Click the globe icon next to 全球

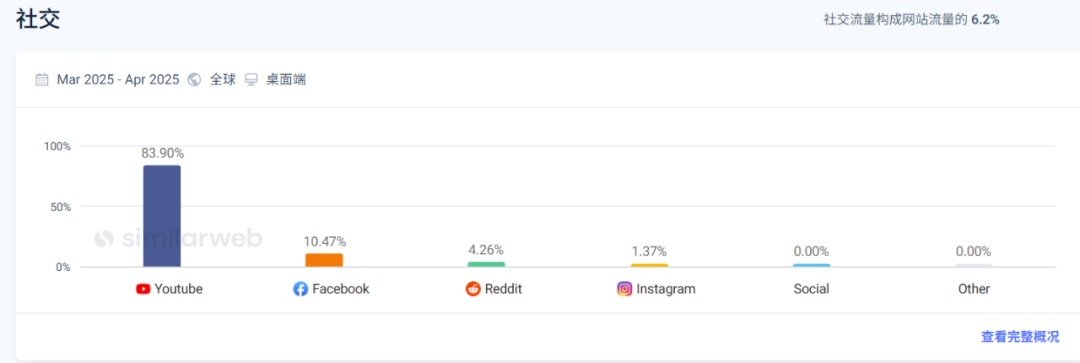[194, 80]
